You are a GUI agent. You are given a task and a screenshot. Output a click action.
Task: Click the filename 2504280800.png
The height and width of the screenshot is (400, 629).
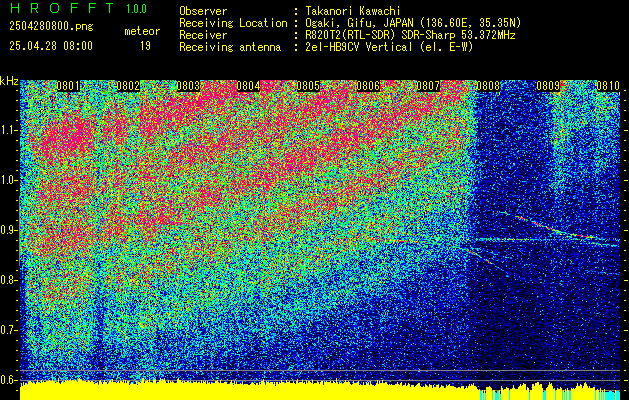(x=51, y=27)
